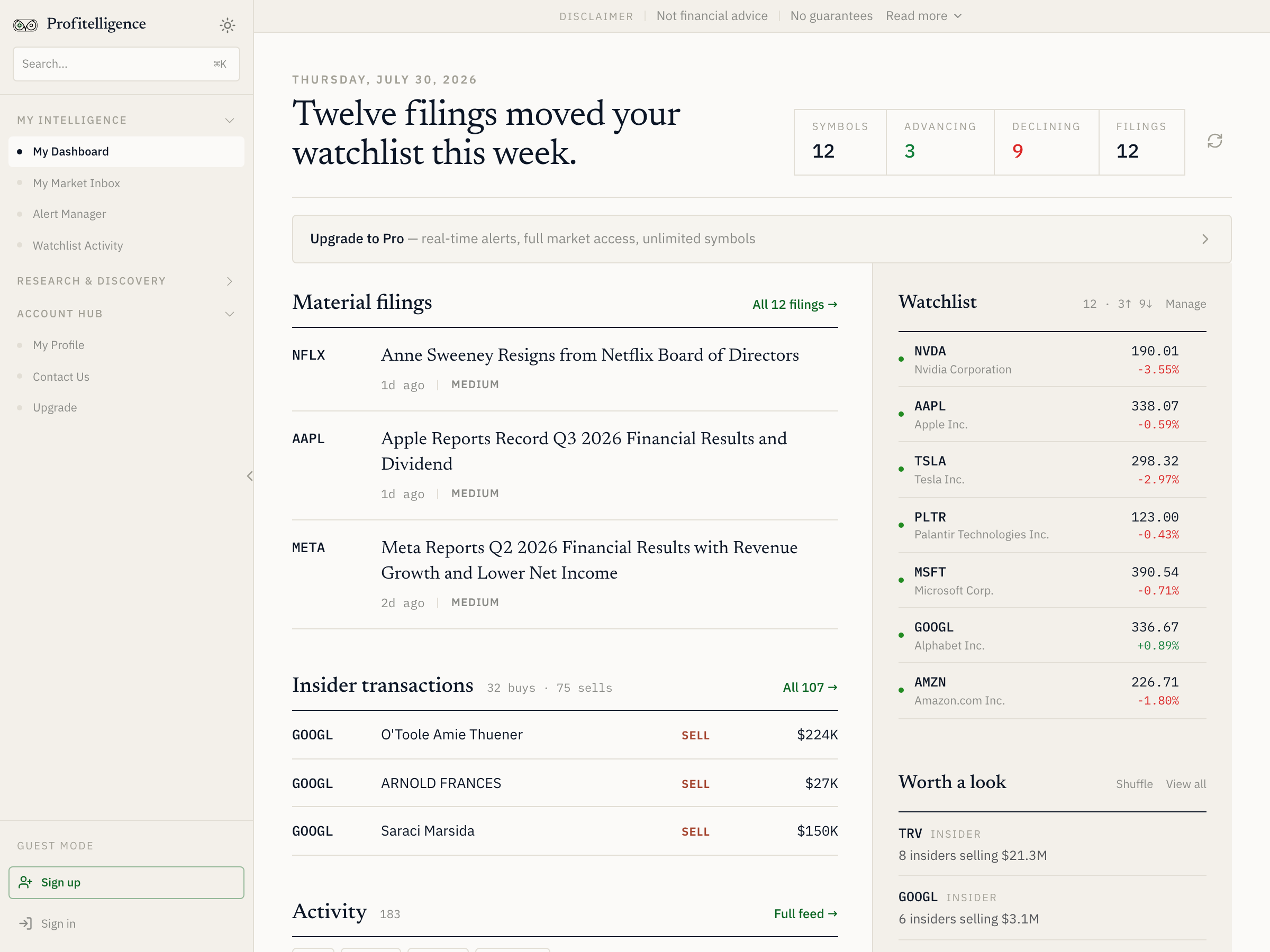Image resolution: width=1270 pixels, height=952 pixels.
Task: Click the Filings 12 stat box
Action: (1141, 142)
